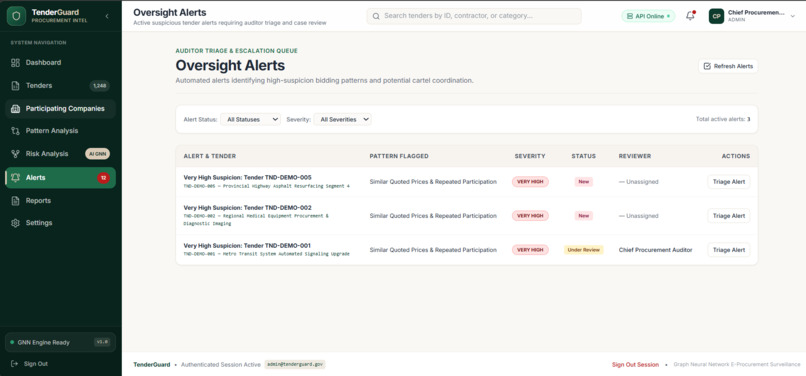
Task: Click the Sign Out arrow icon
Action: pos(14,364)
